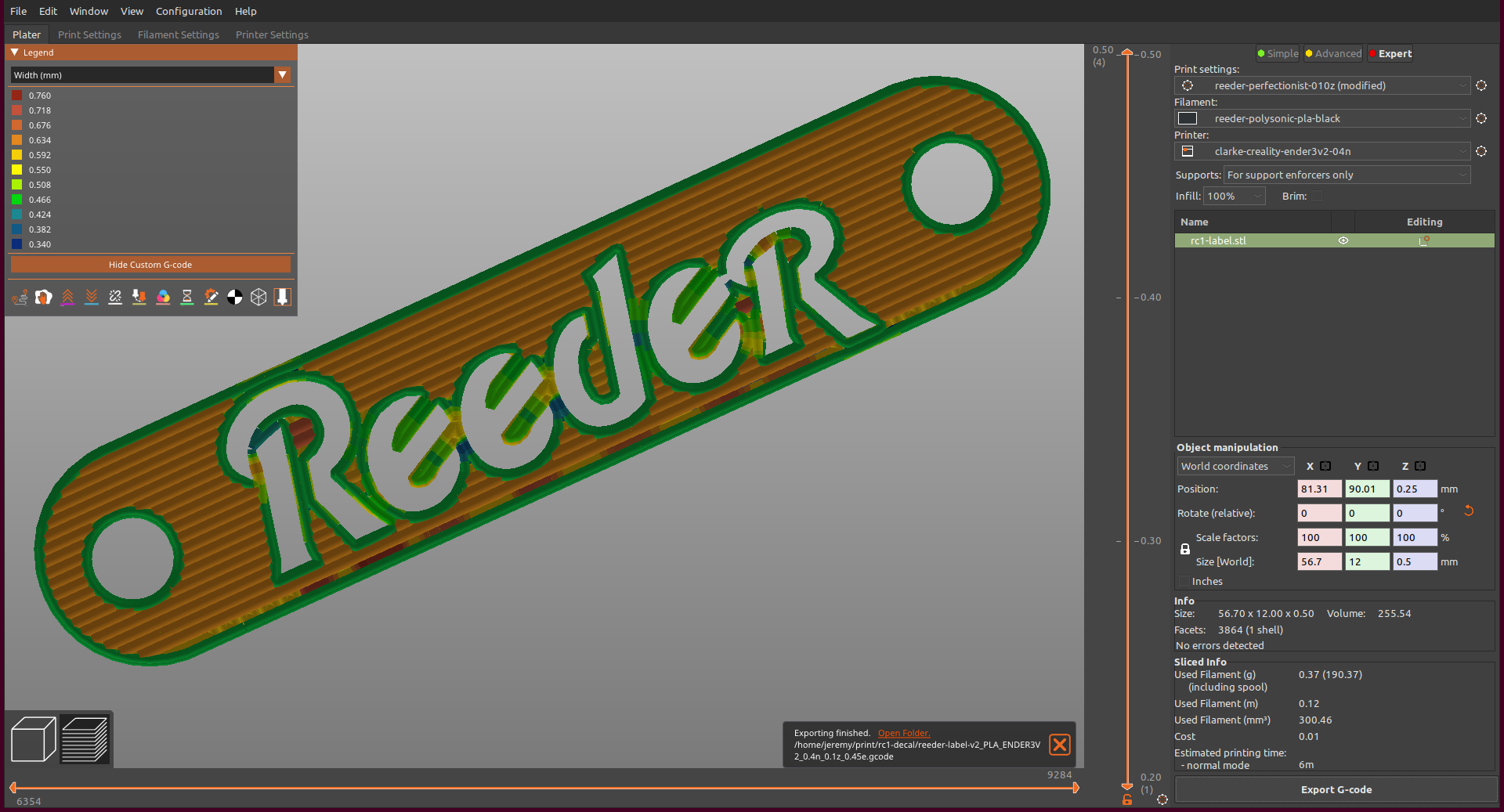The image size is (1504, 812).
Task: Click the lock to unlink scale factors
Action: 1184,549
